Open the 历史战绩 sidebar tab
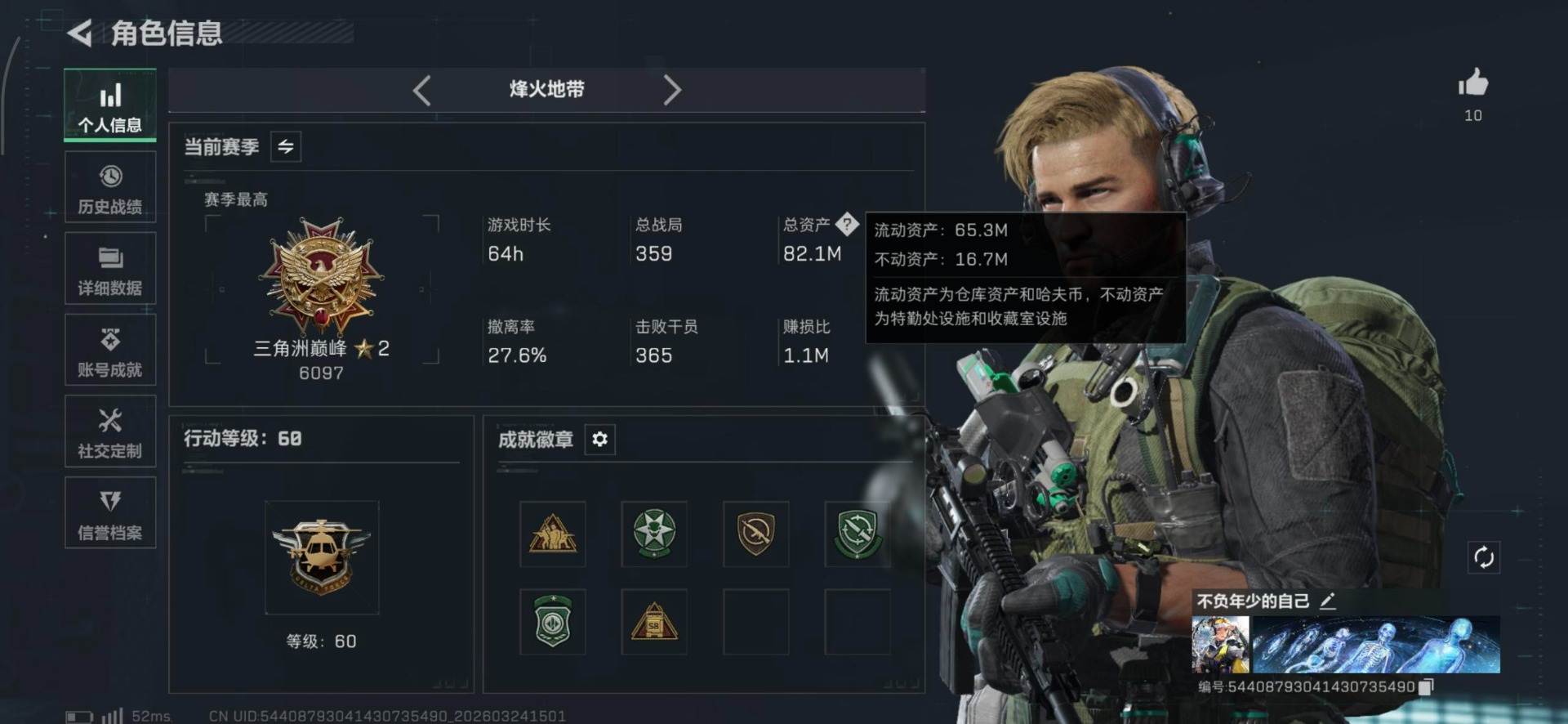1568x724 pixels. coord(110,187)
